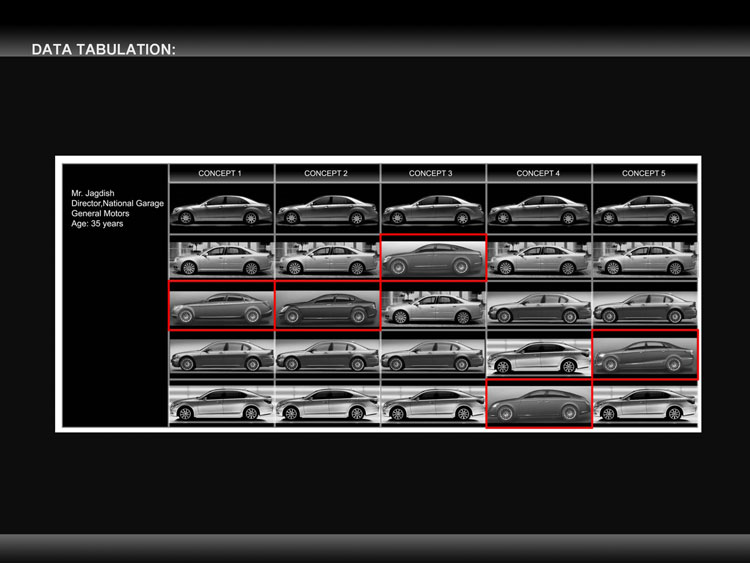The height and width of the screenshot is (563, 750).
Task: Choose third-row car image under Concept 3
Action: (x=433, y=307)
